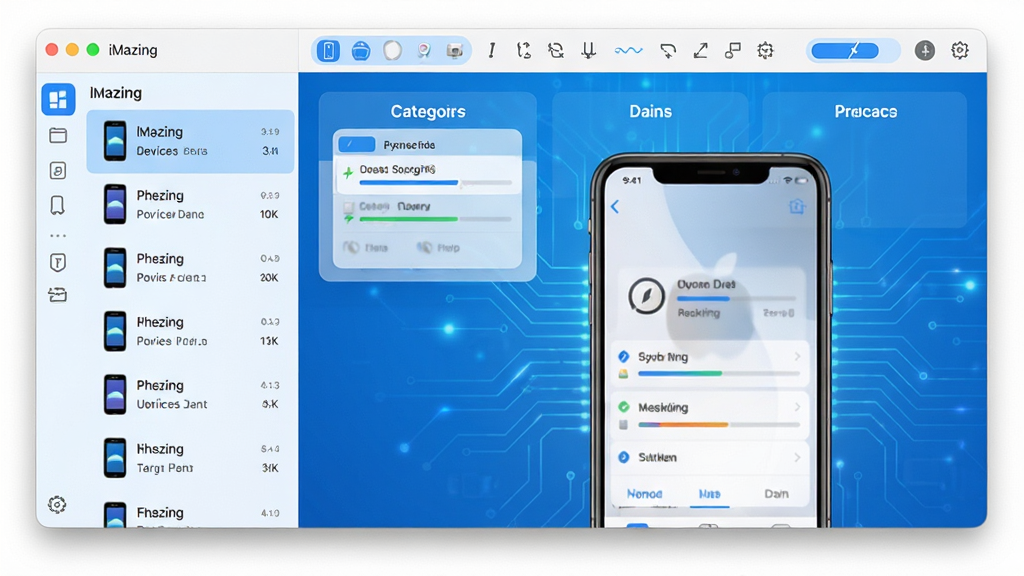The width and height of the screenshot is (1024, 576).
Task: Toggle the blue pill switch in toolbar
Action: point(845,50)
